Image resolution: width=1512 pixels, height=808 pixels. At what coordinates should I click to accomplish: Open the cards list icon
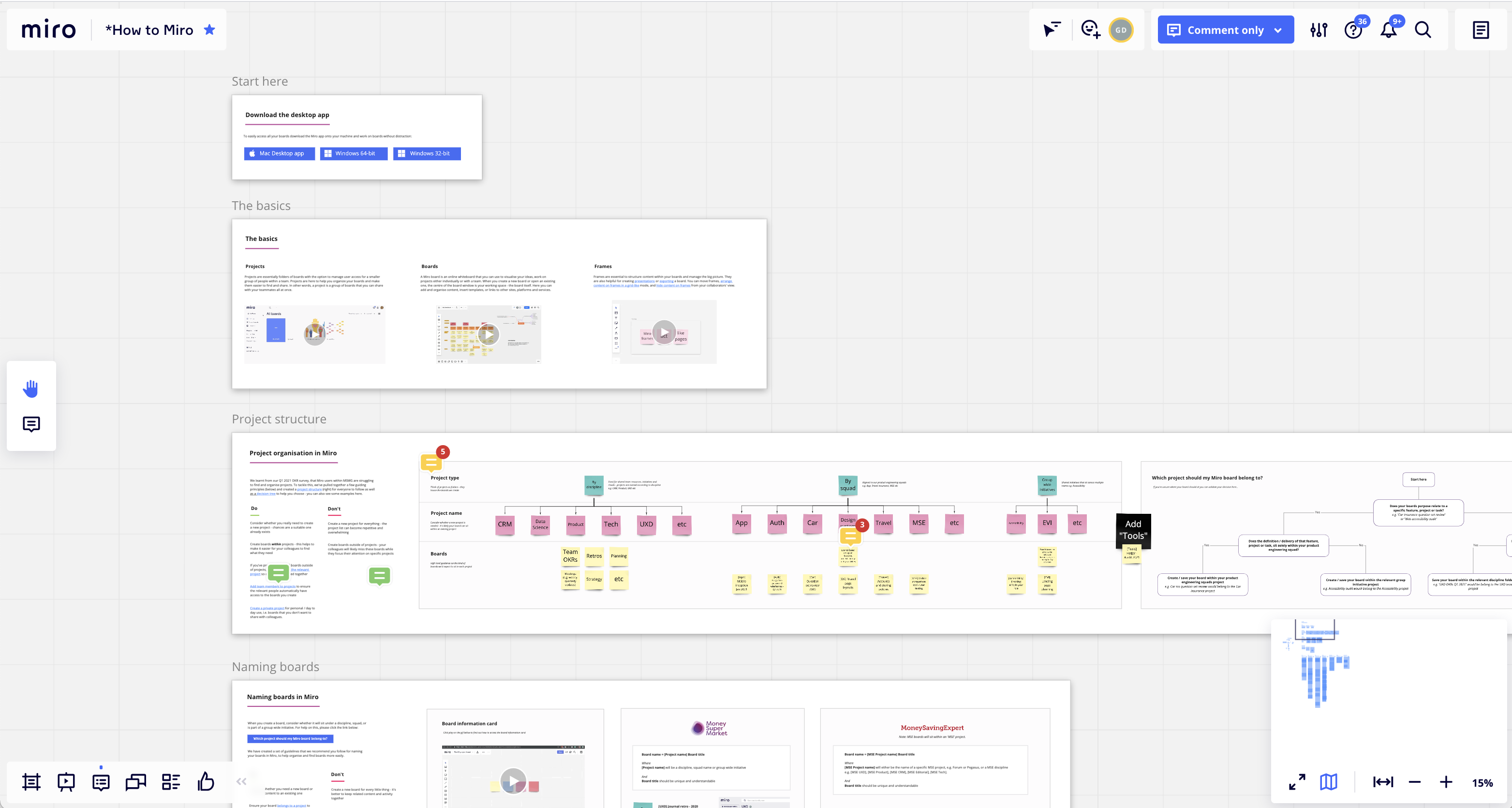171,781
